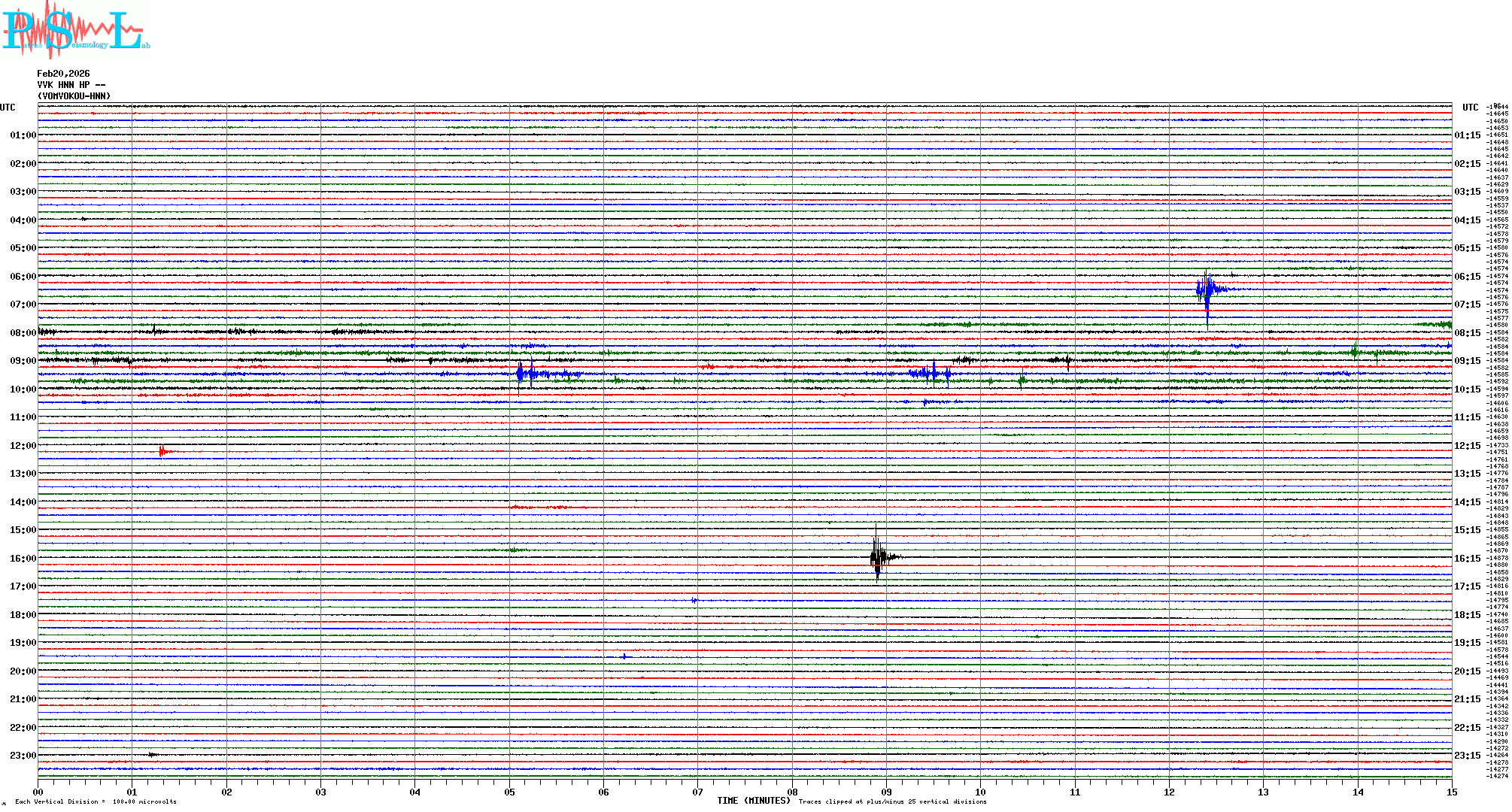The height and width of the screenshot is (812, 1512).
Task: Click the small red seismic event near 12:00
Action: pyautogui.click(x=162, y=451)
